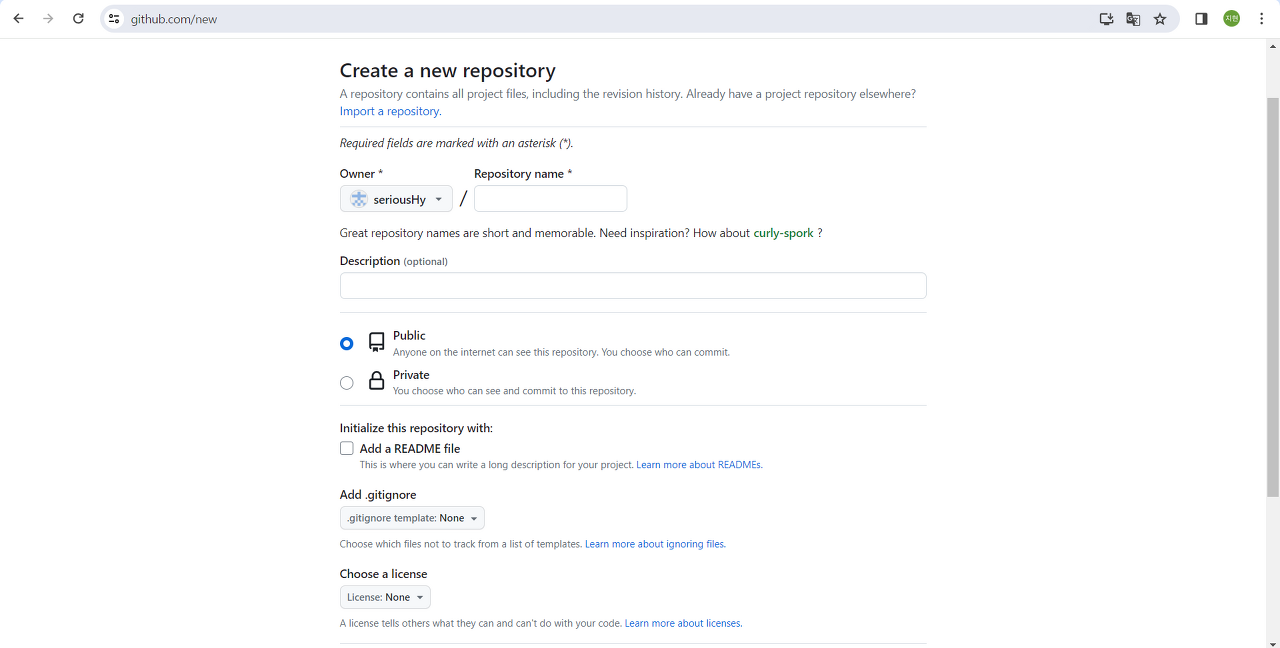
Task: Bookmark this page with the star icon
Action: [1160, 19]
